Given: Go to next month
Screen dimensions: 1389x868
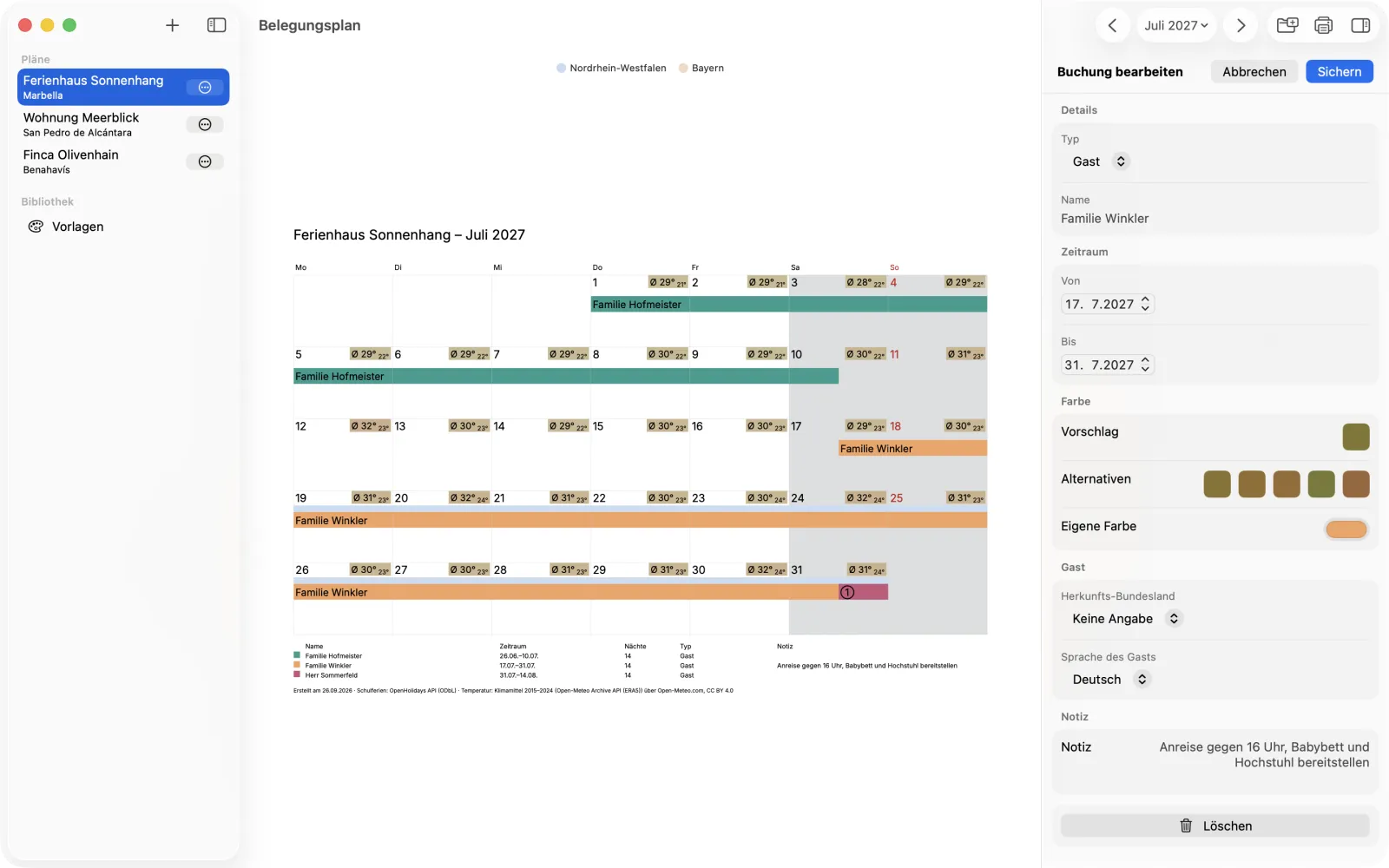Looking at the screenshot, I should (x=1241, y=25).
